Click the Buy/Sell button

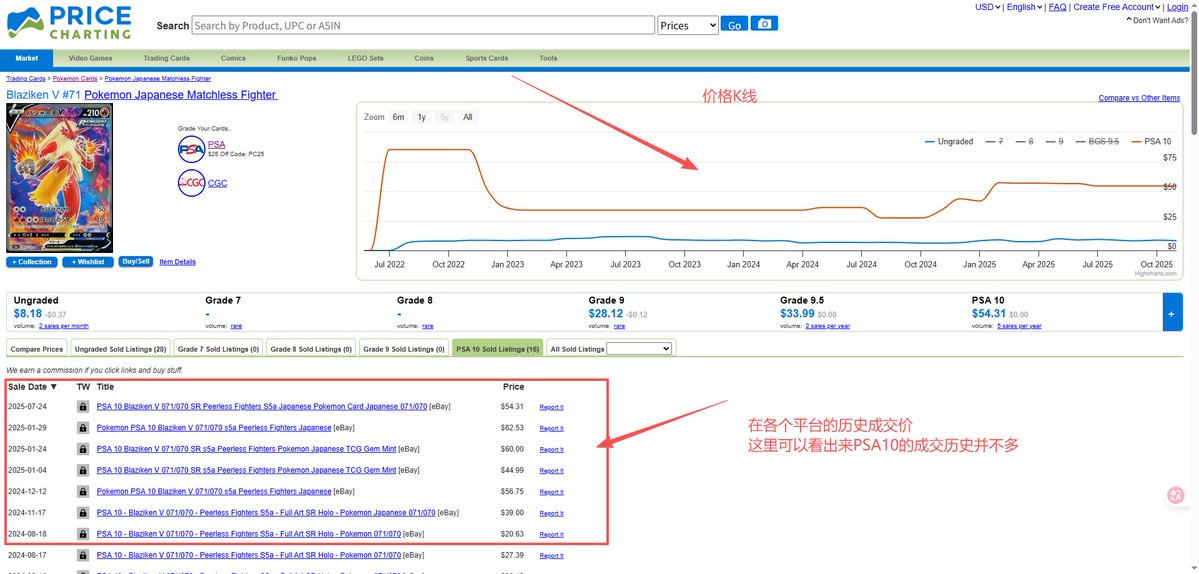click(x=135, y=261)
